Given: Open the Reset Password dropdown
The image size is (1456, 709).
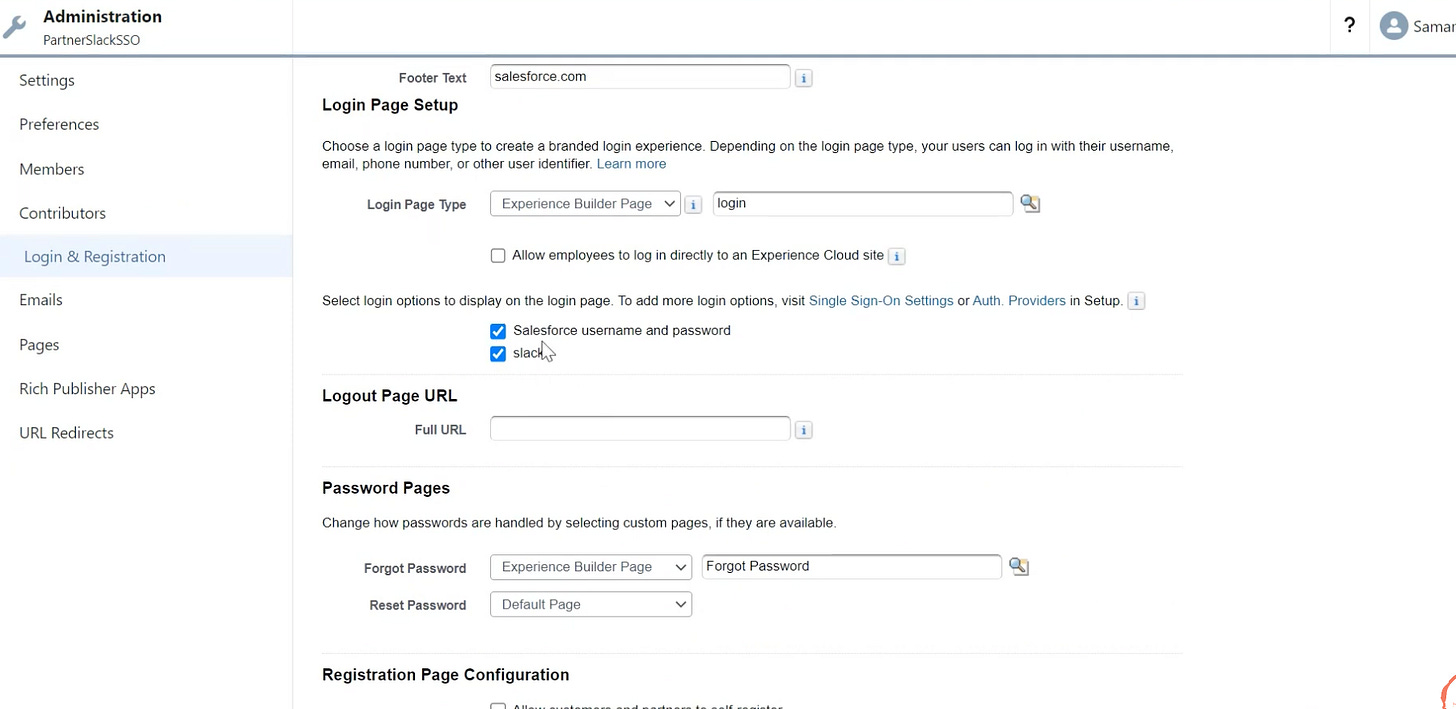Looking at the screenshot, I should click(591, 605).
